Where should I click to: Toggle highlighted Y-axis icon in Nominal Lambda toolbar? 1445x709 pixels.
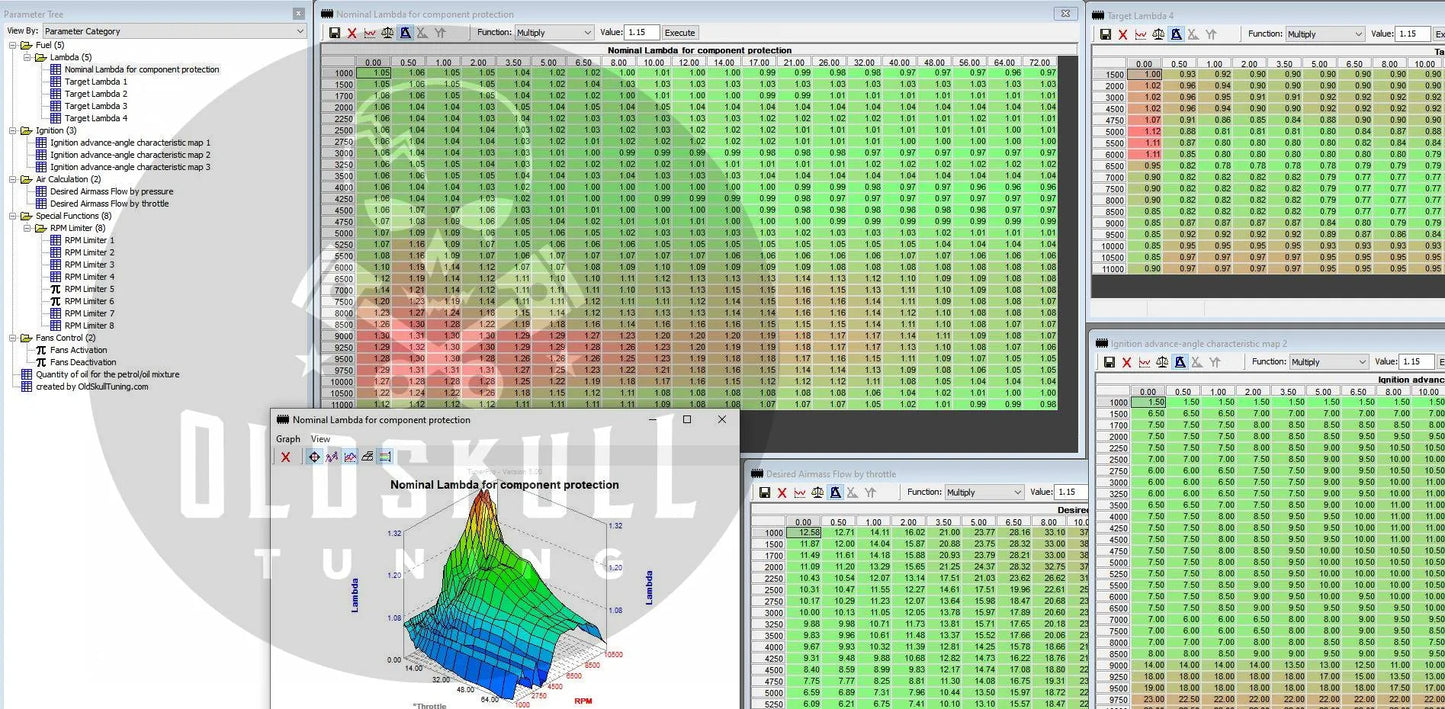(x=405, y=32)
